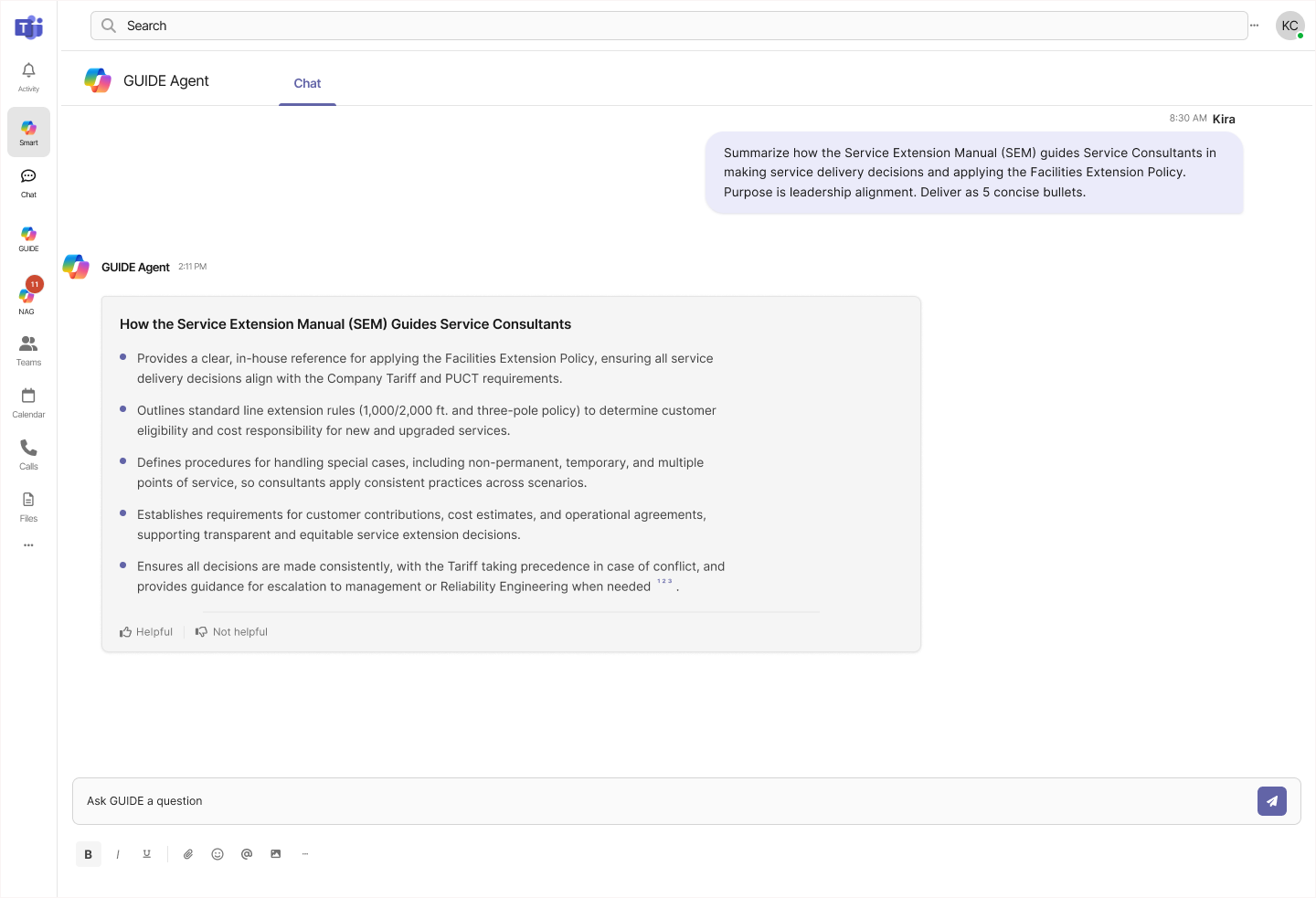The height and width of the screenshot is (898, 1316).
Task: Open the KC profile avatar
Action: [1289, 26]
